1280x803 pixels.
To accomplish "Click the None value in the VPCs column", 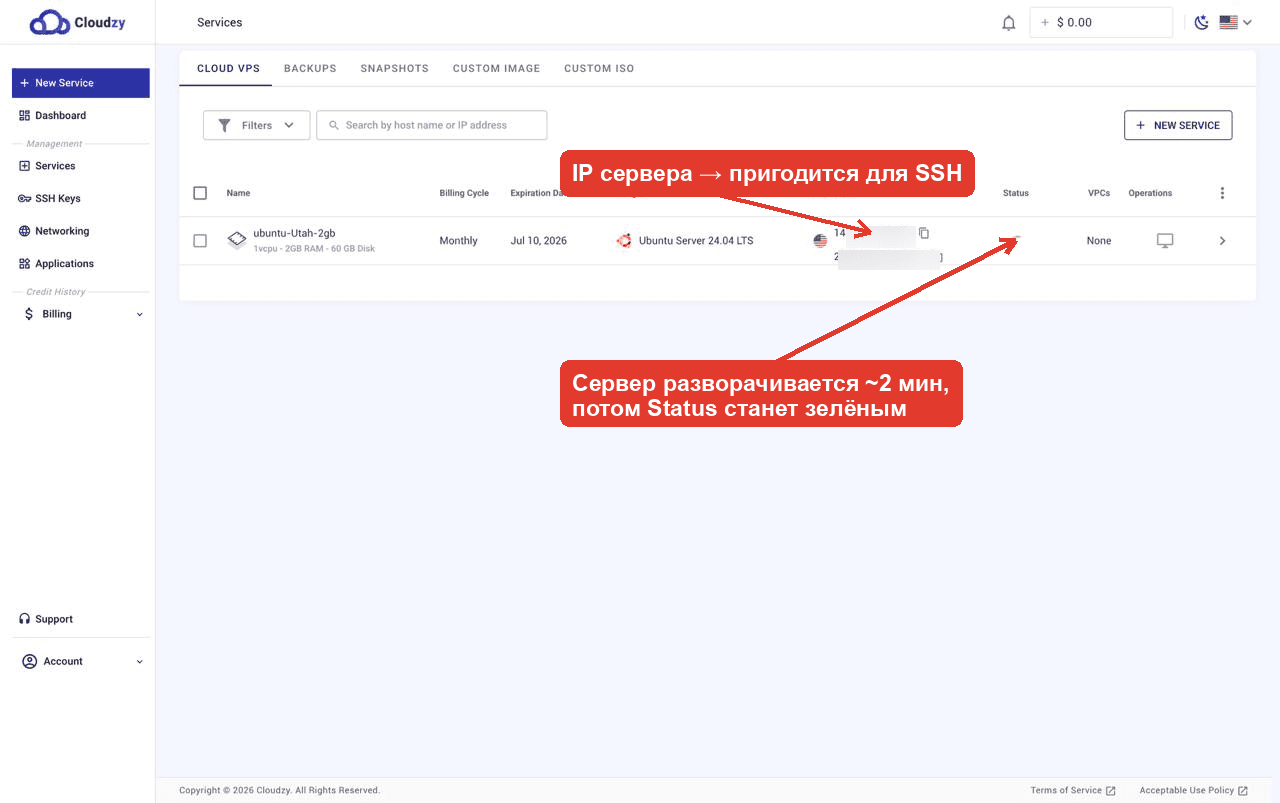I will click(x=1099, y=241).
